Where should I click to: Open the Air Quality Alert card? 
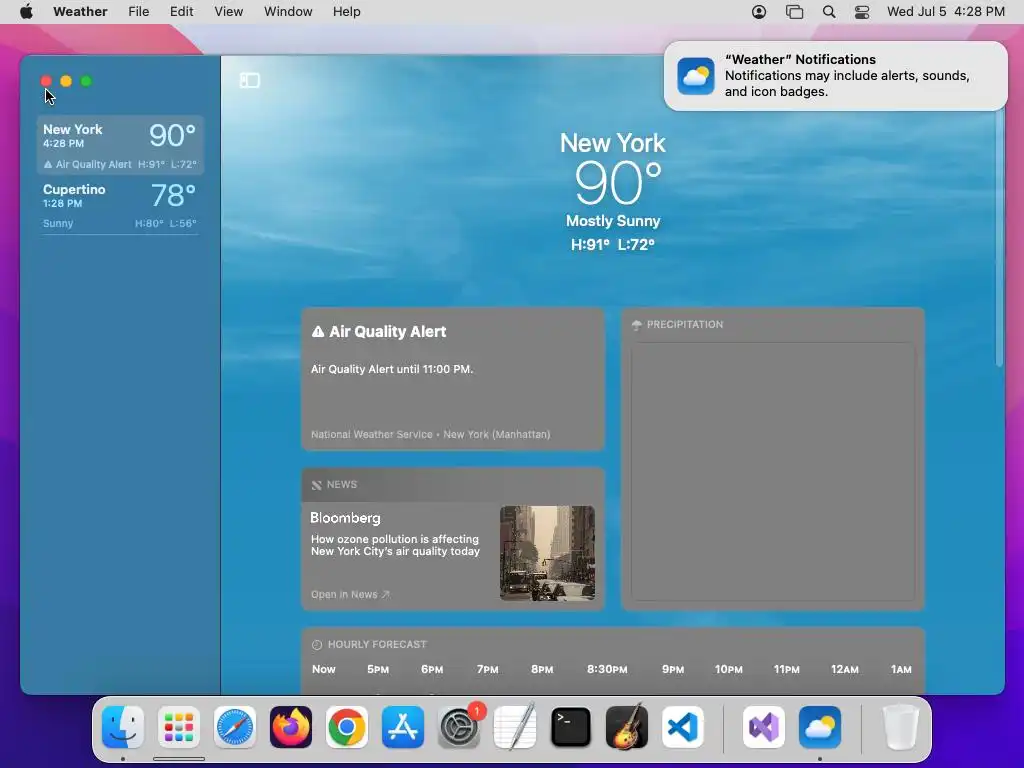[x=453, y=379]
